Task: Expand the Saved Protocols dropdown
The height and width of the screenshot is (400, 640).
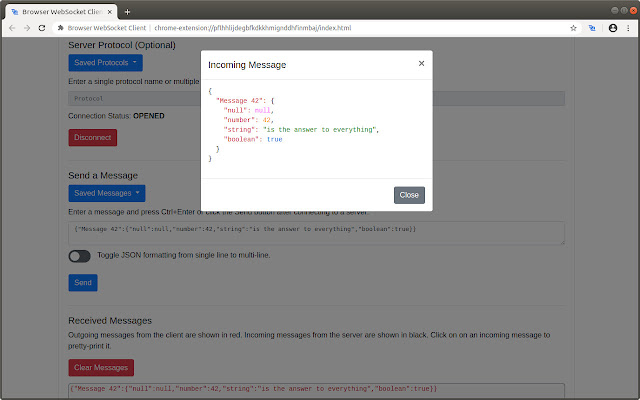Action: click(105, 63)
